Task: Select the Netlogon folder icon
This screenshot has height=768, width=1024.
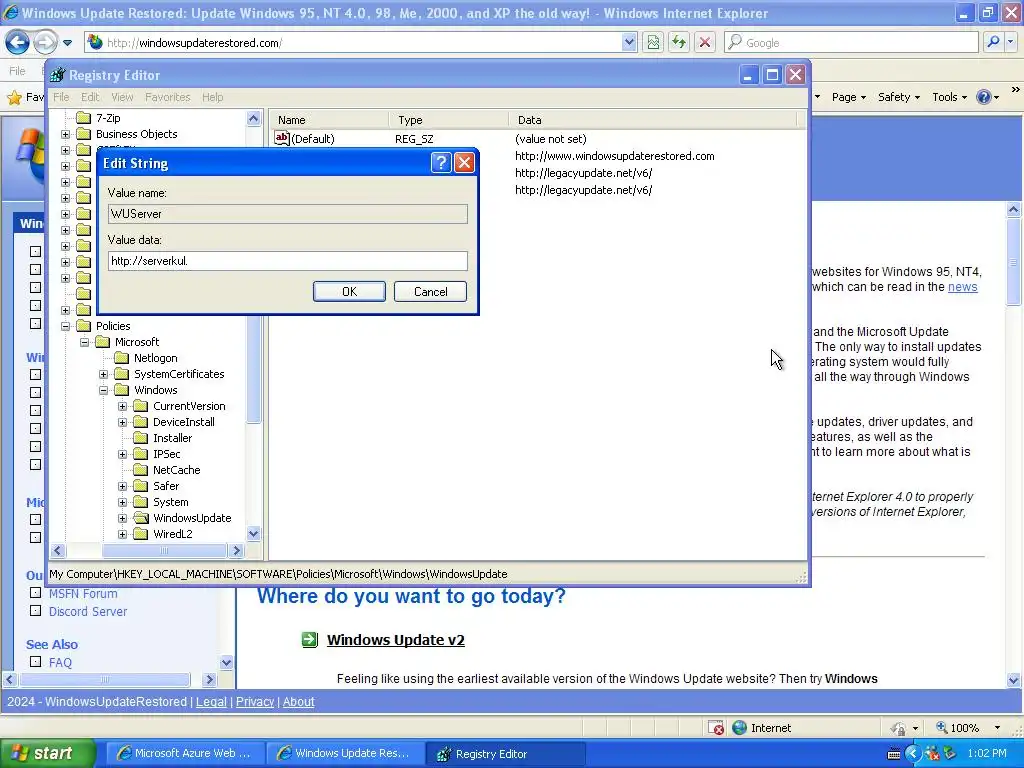Action: coord(121,358)
